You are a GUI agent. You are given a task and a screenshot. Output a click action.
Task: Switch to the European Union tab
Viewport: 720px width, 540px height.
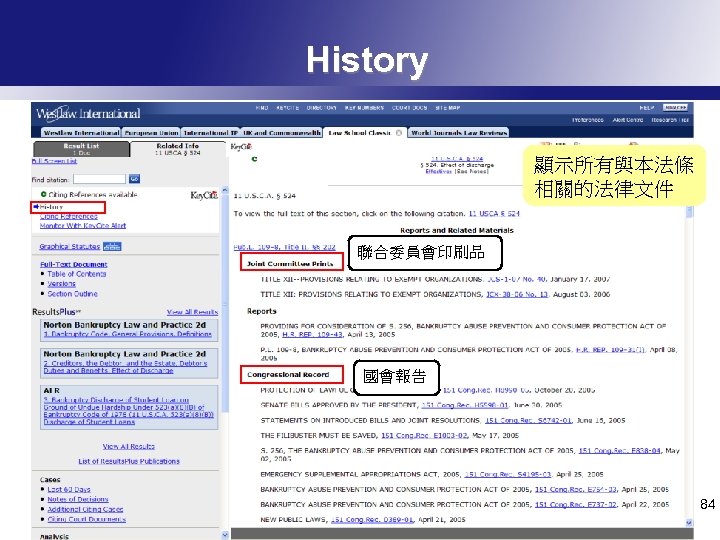tap(152, 133)
